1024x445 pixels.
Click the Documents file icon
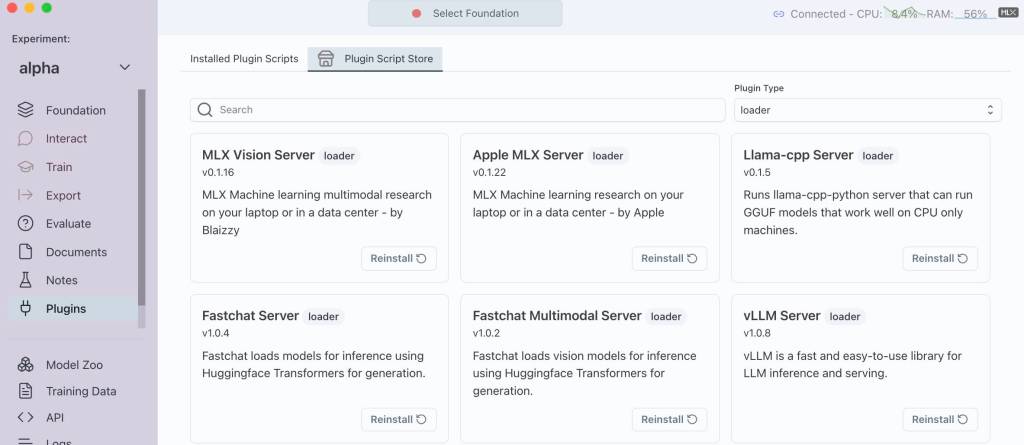(26, 252)
